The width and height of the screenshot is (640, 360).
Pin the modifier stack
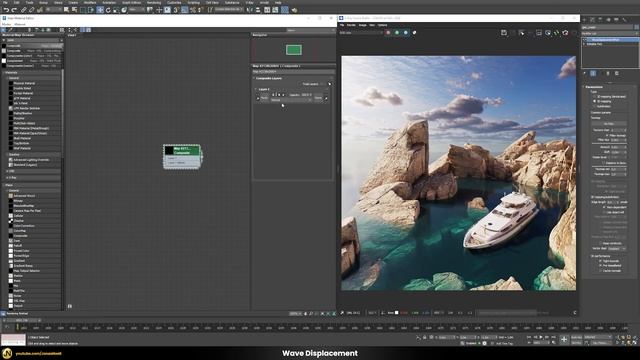tap(584, 73)
